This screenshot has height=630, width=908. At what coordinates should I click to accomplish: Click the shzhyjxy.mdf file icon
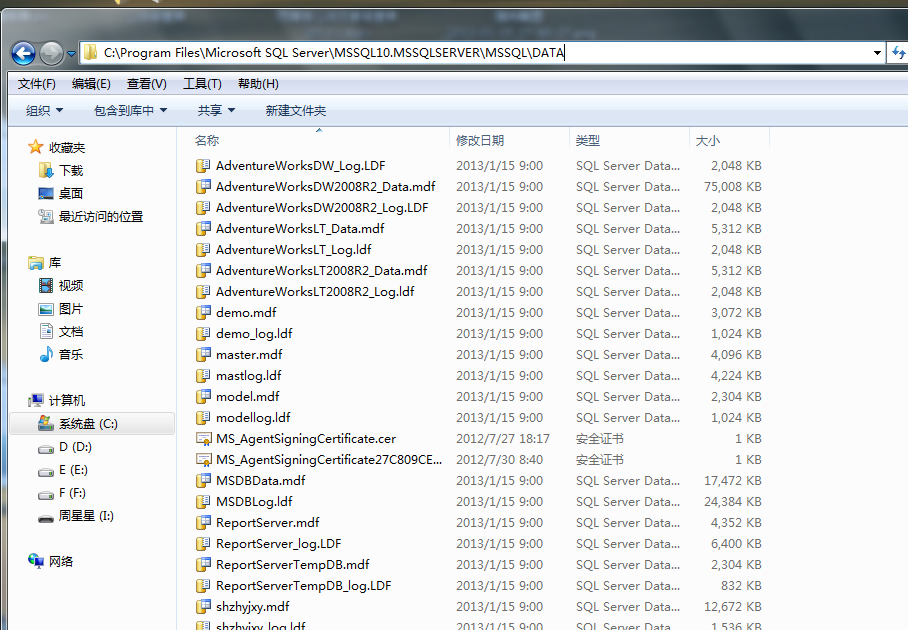coord(203,607)
